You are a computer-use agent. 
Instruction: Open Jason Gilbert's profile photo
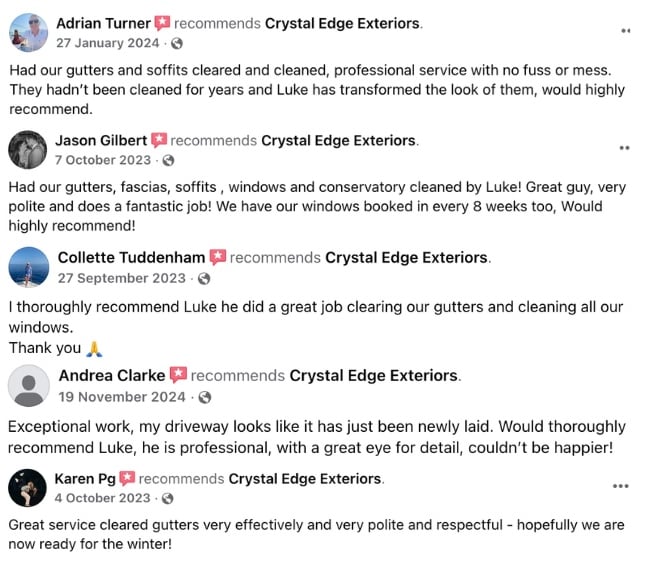tap(28, 150)
